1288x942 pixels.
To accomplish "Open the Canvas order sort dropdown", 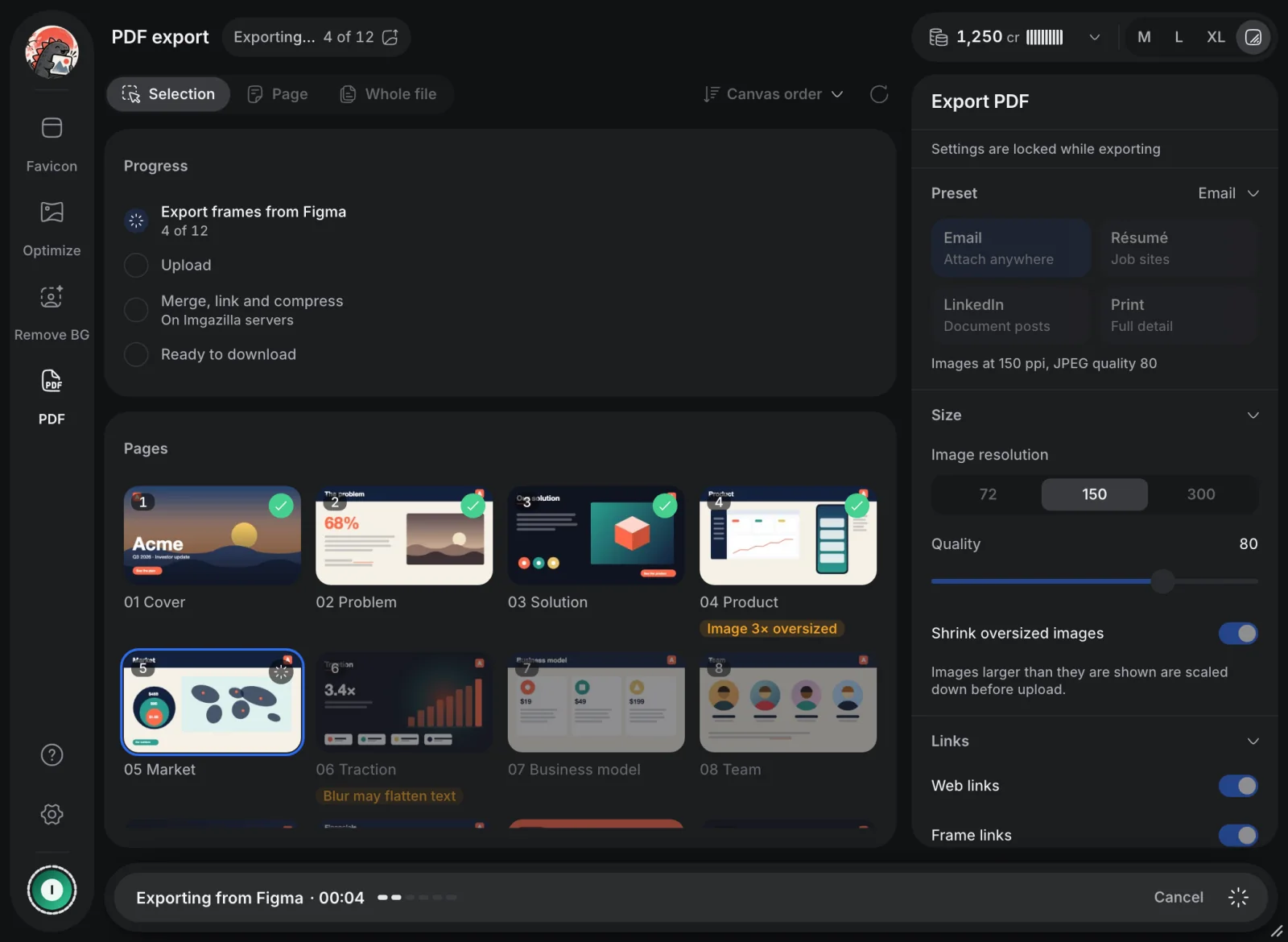I will point(774,94).
